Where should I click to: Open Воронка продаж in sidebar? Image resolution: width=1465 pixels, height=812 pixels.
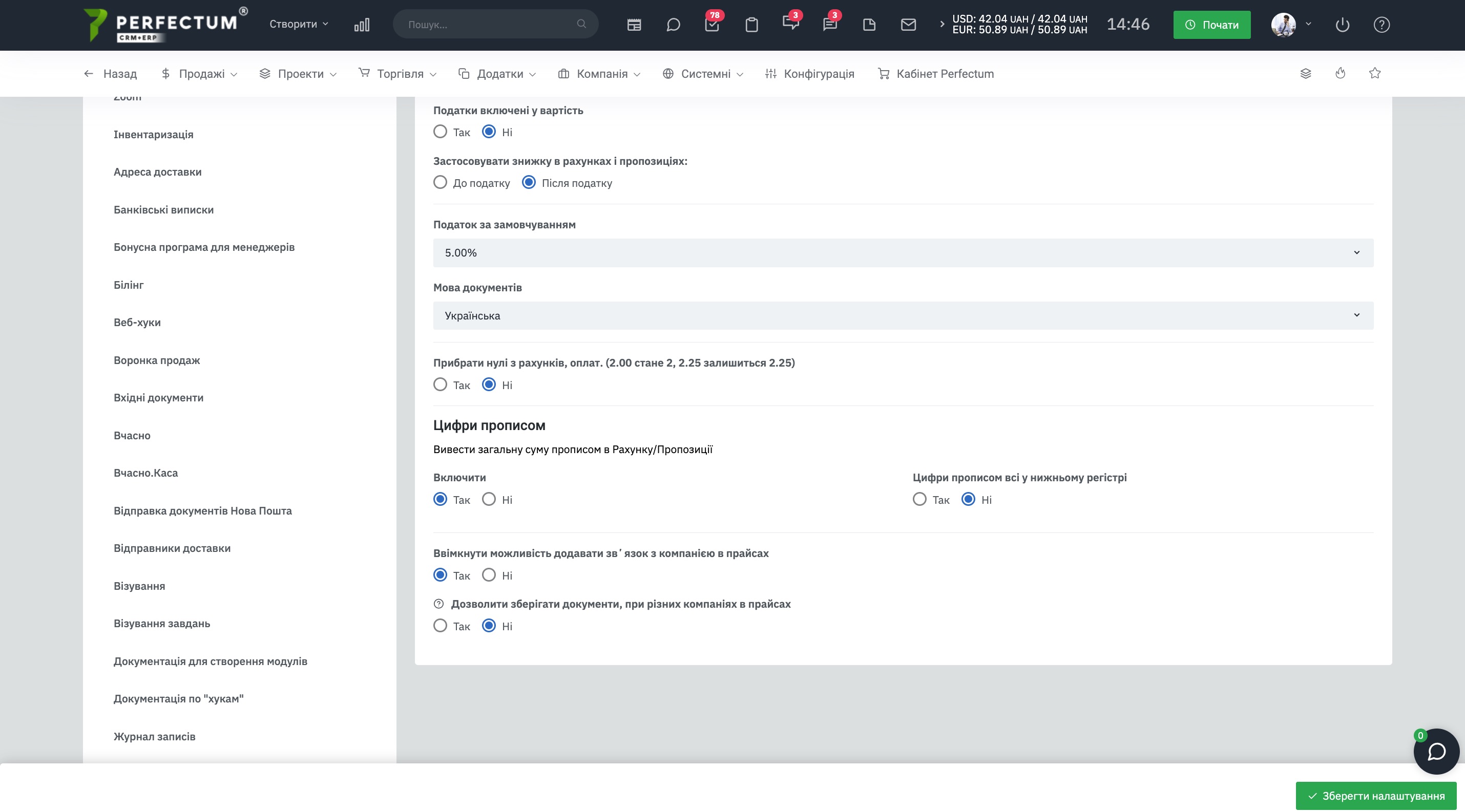point(157,360)
